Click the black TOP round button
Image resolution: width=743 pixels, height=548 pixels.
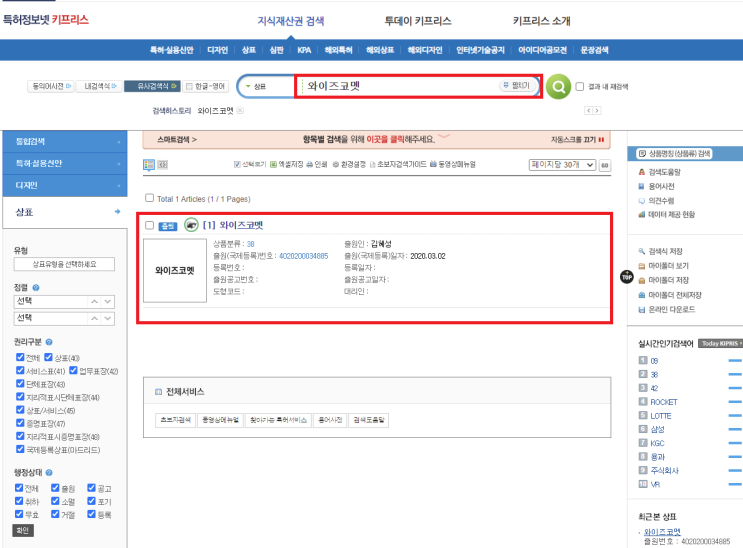[627, 276]
